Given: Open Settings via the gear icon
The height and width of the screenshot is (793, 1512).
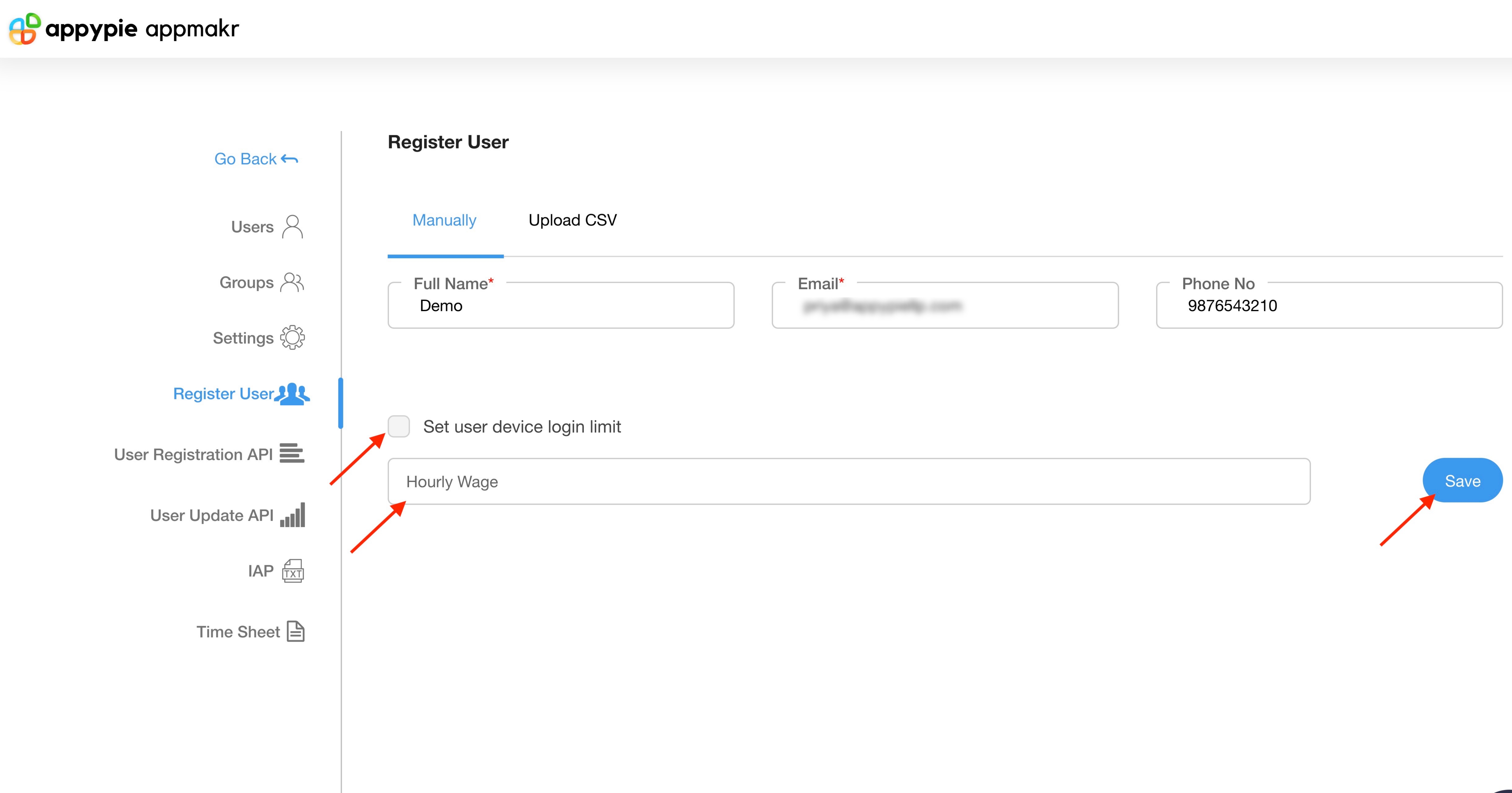Looking at the screenshot, I should [x=292, y=338].
